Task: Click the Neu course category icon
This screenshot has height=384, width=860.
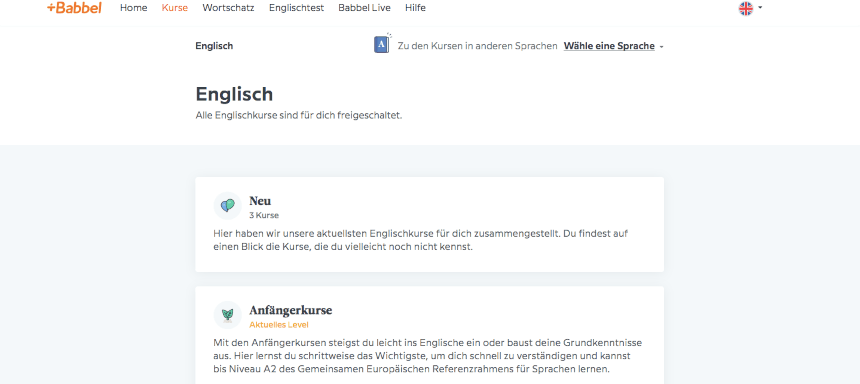Action: [x=228, y=206]
